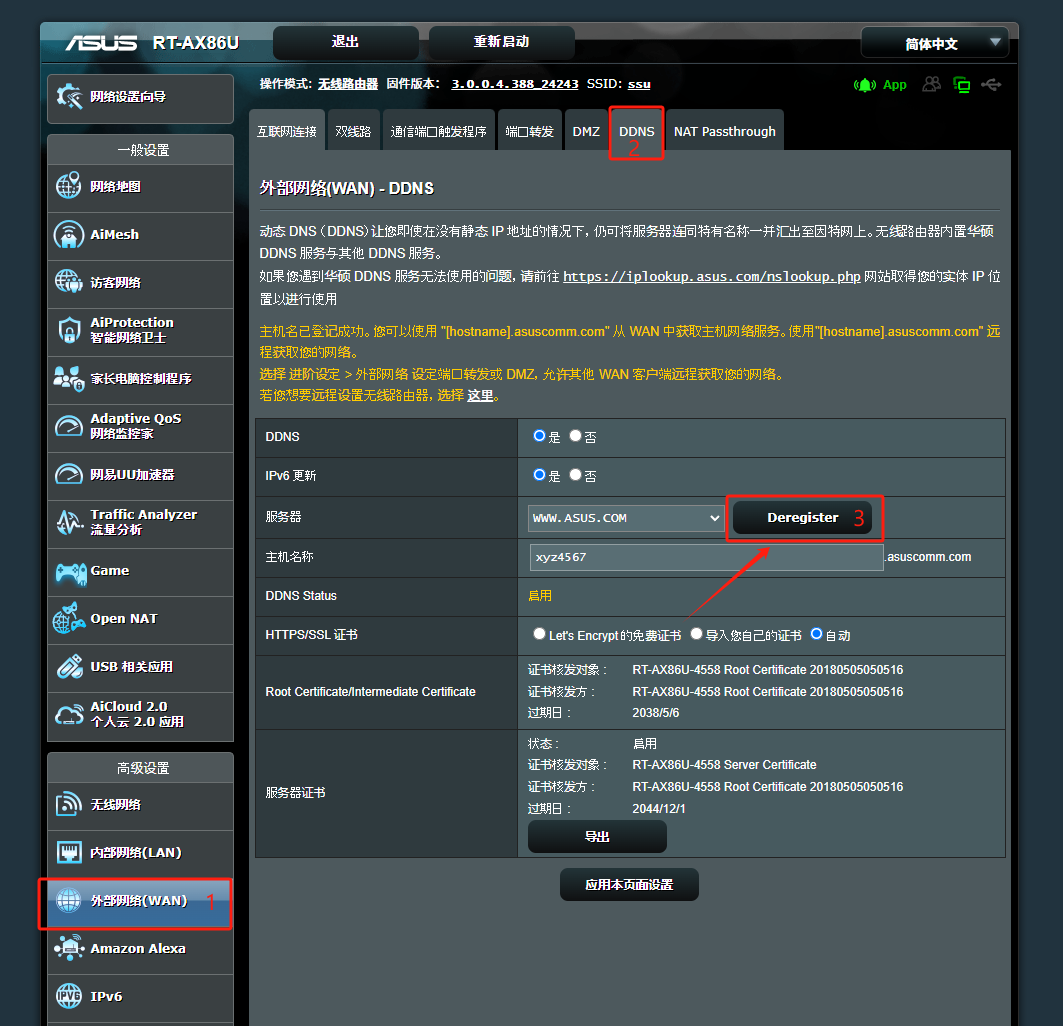Switch to the DMZ tab

[586, 131]
